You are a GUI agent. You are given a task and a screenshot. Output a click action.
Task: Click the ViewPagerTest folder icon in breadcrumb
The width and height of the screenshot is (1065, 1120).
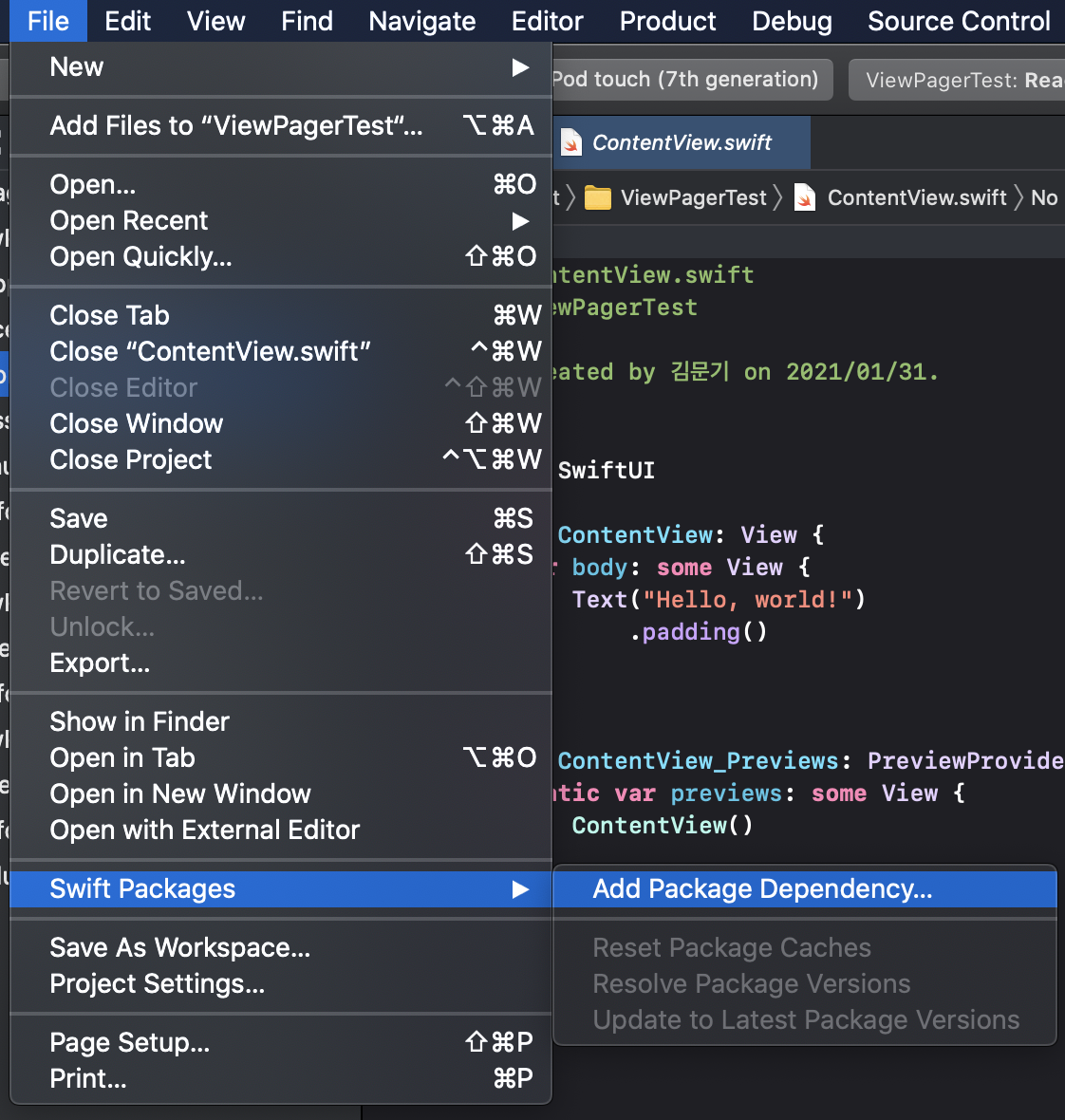pos(598,197)
